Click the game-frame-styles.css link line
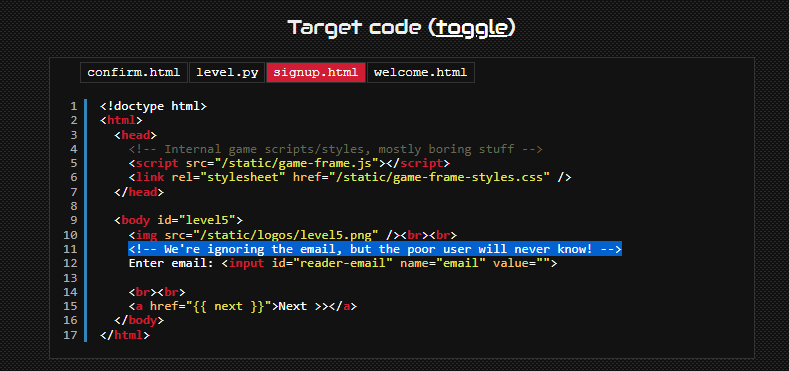The image size is (789, 371). (350, 178)
